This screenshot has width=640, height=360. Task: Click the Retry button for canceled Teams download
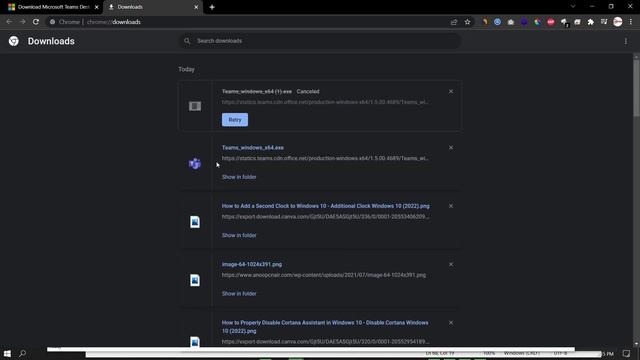pyautogui.click(x=235, y=120)
